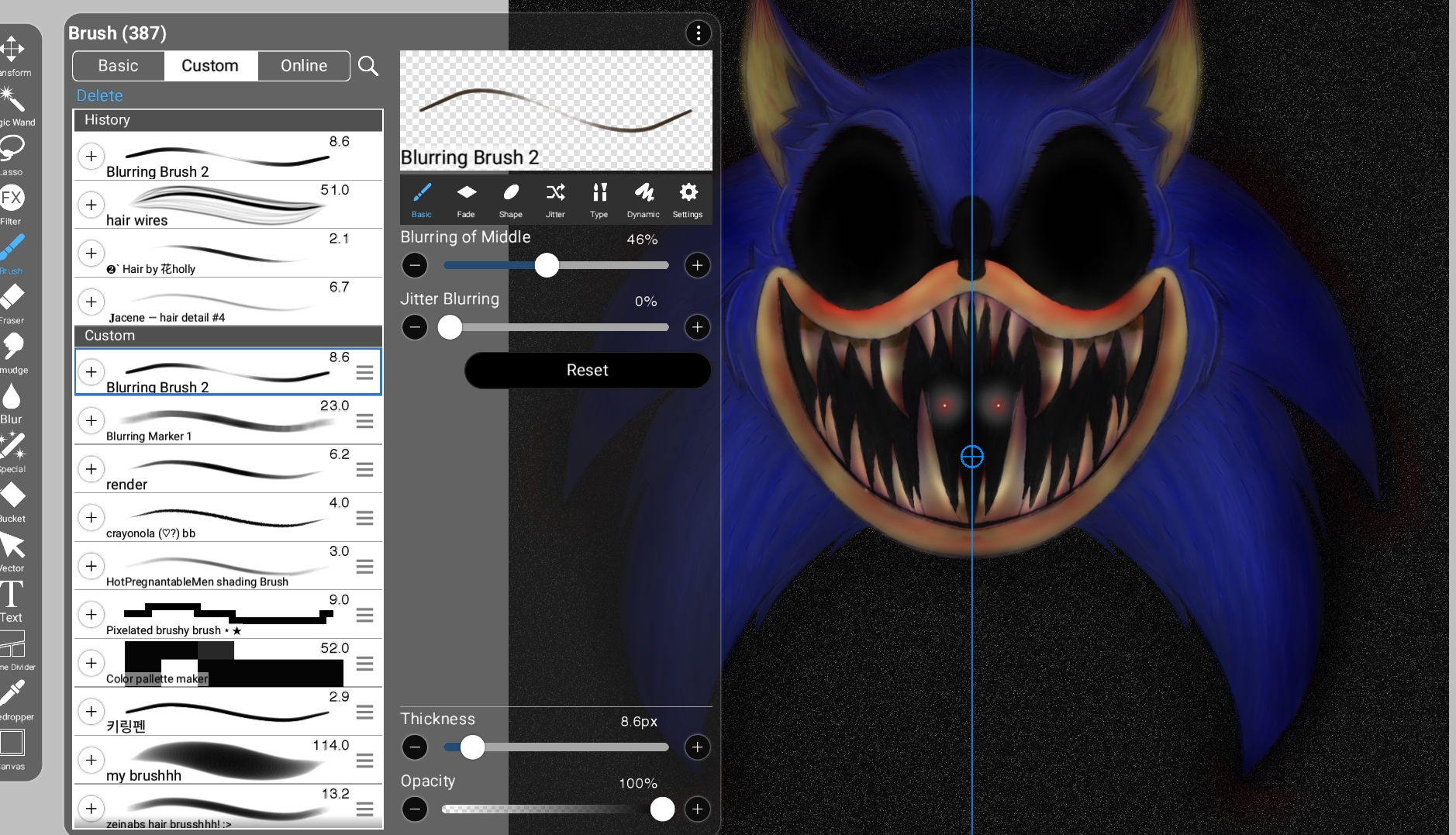Open the Jitter brush settings tab
Image resolution: width=1456 pixels, height=835 pixels.
pyautogui.click(x=555, y=199)
